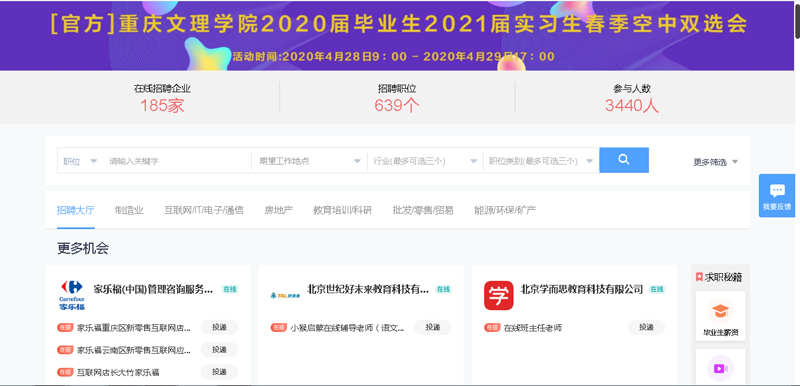The image size is (800, 386).
Task: Click the purple video icon in sidebar
Action: (720, 368)
